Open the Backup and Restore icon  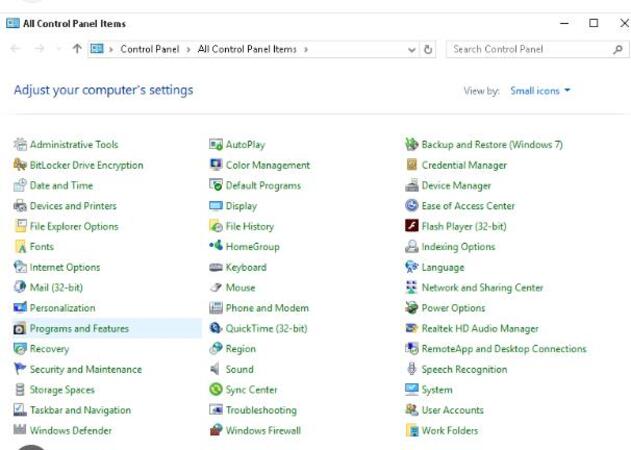pyautogui.click(x=412, y=144)
